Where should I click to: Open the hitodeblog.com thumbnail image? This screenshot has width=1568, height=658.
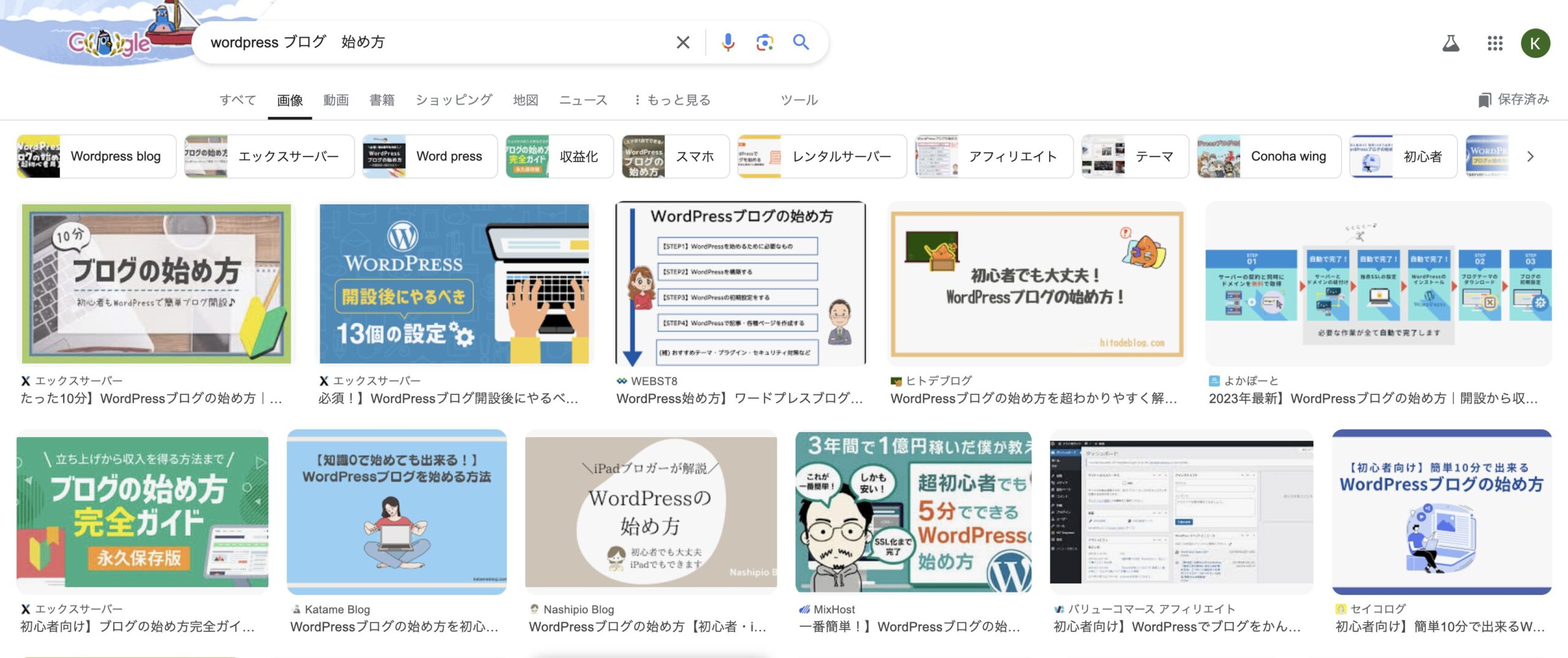pyautogui.click(x=1036, y=283)
